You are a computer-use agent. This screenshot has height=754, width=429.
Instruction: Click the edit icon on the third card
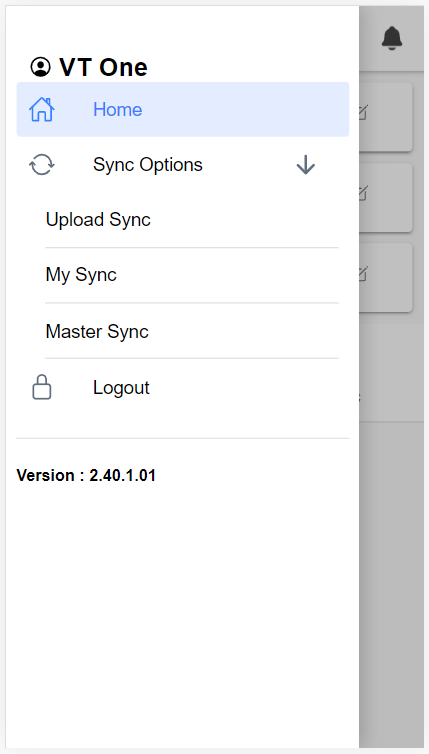tap(363, 274)
